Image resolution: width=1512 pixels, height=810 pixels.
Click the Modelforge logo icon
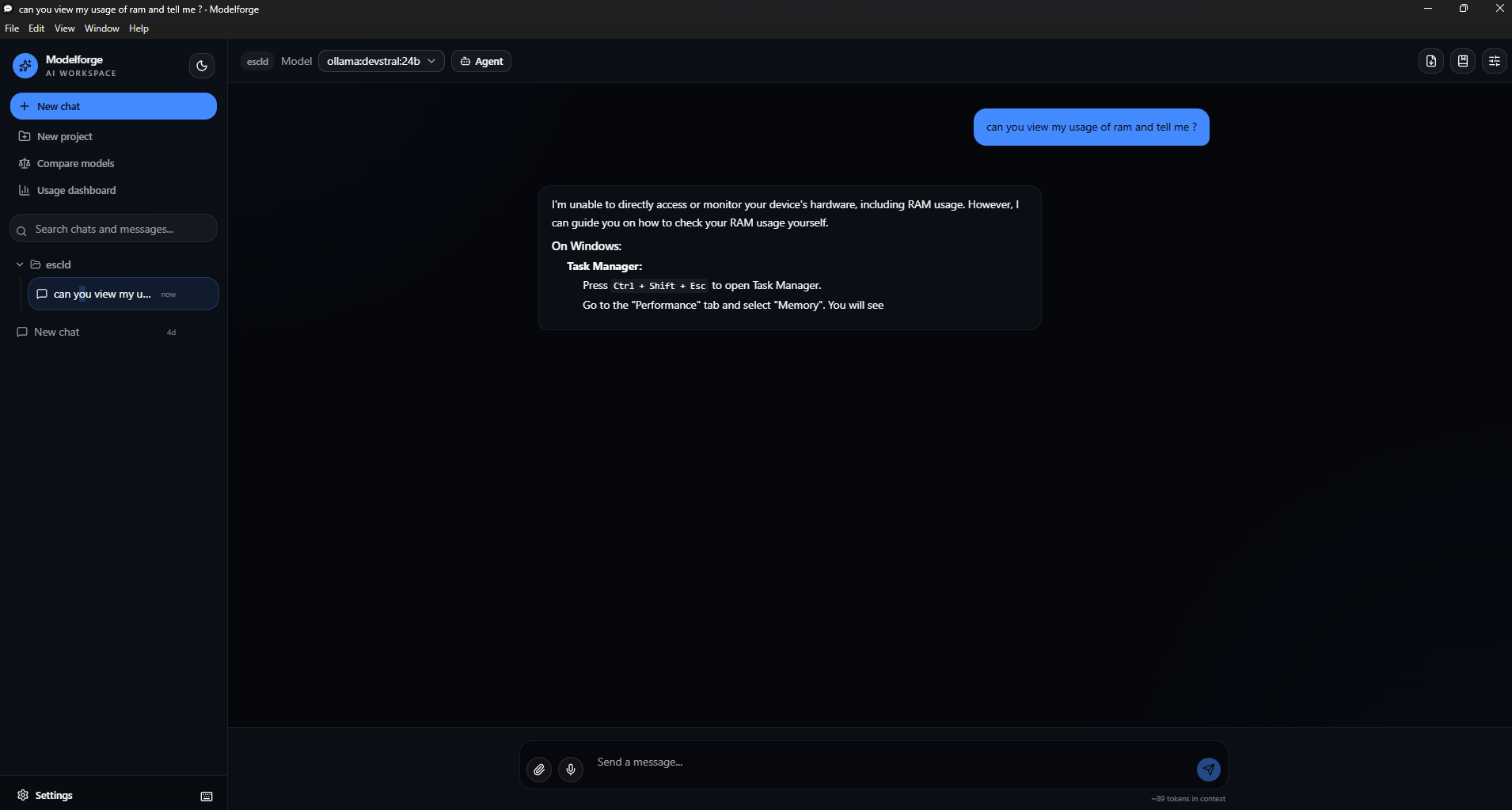(x=25, y=66)
